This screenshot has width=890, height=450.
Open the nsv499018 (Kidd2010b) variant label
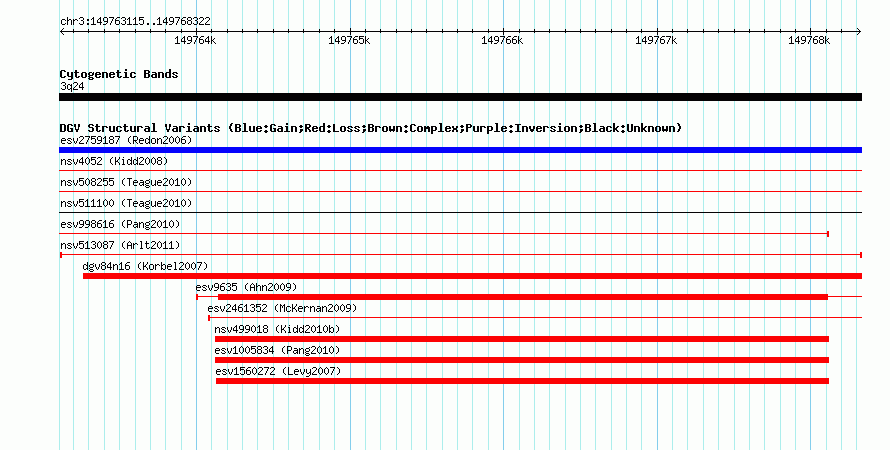(277, 329)
